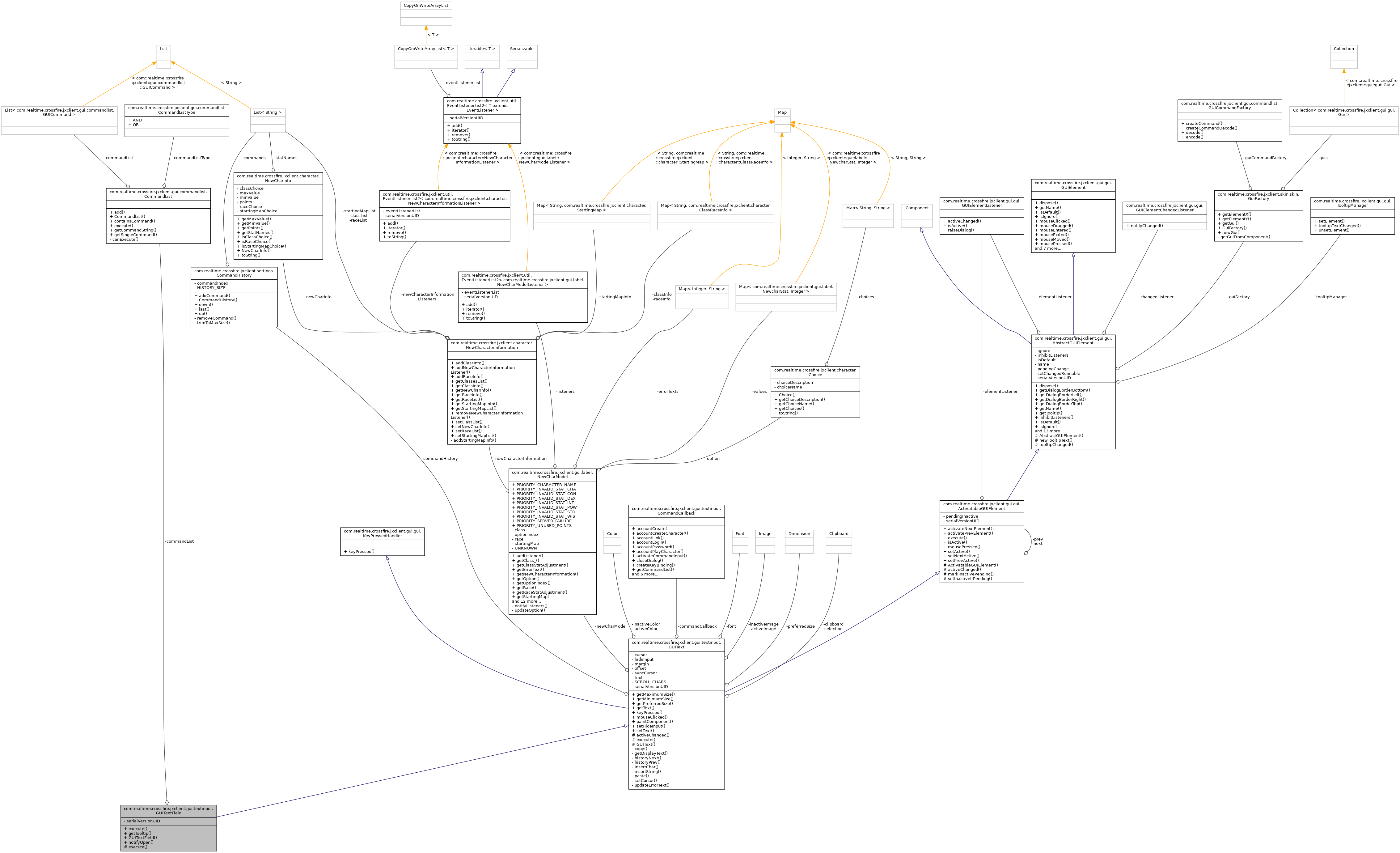
Task: Open the GUIElementListener class node
Action: [x=981, y=216]
